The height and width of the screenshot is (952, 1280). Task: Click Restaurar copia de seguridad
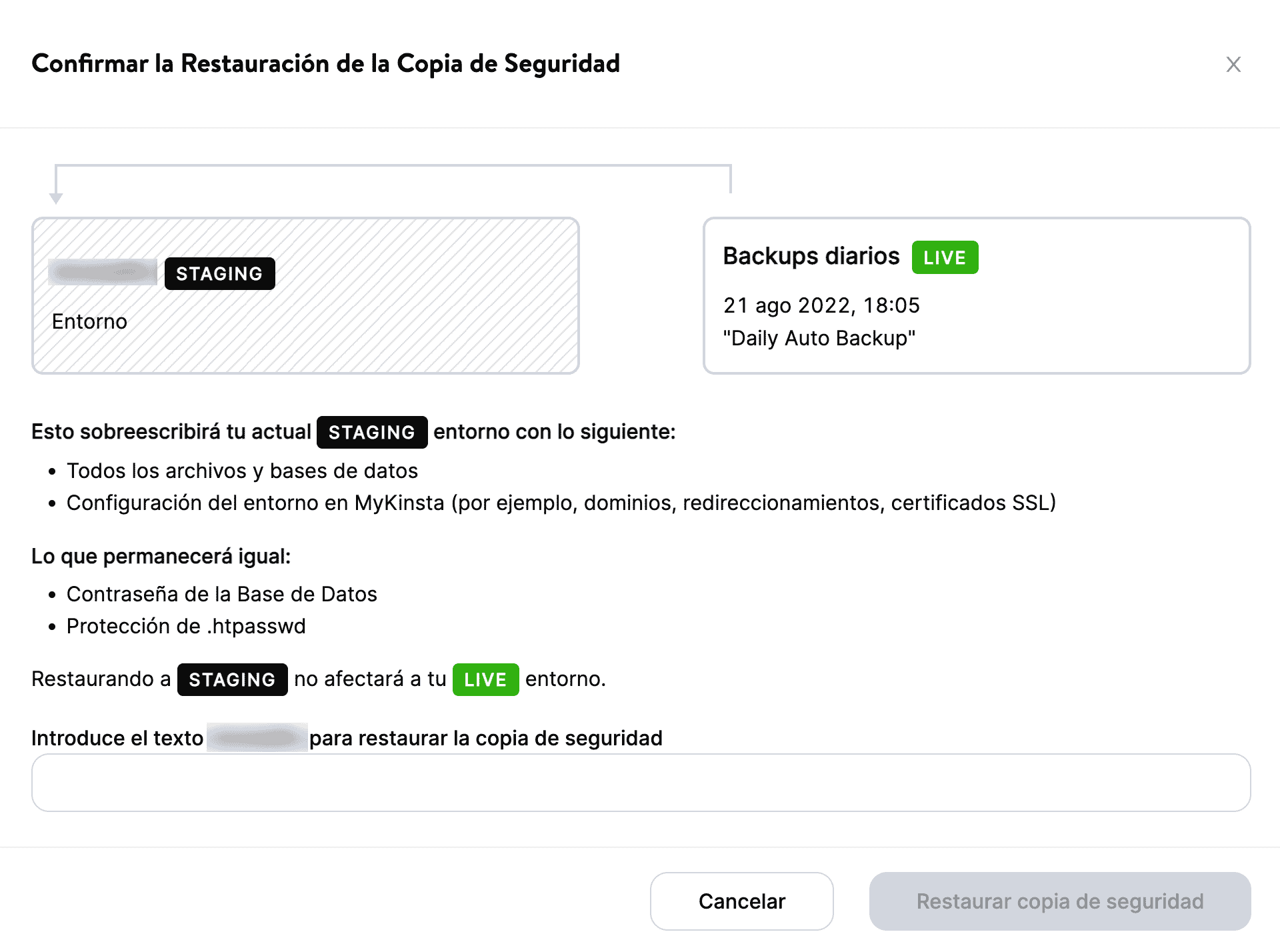pos(1060,901)
